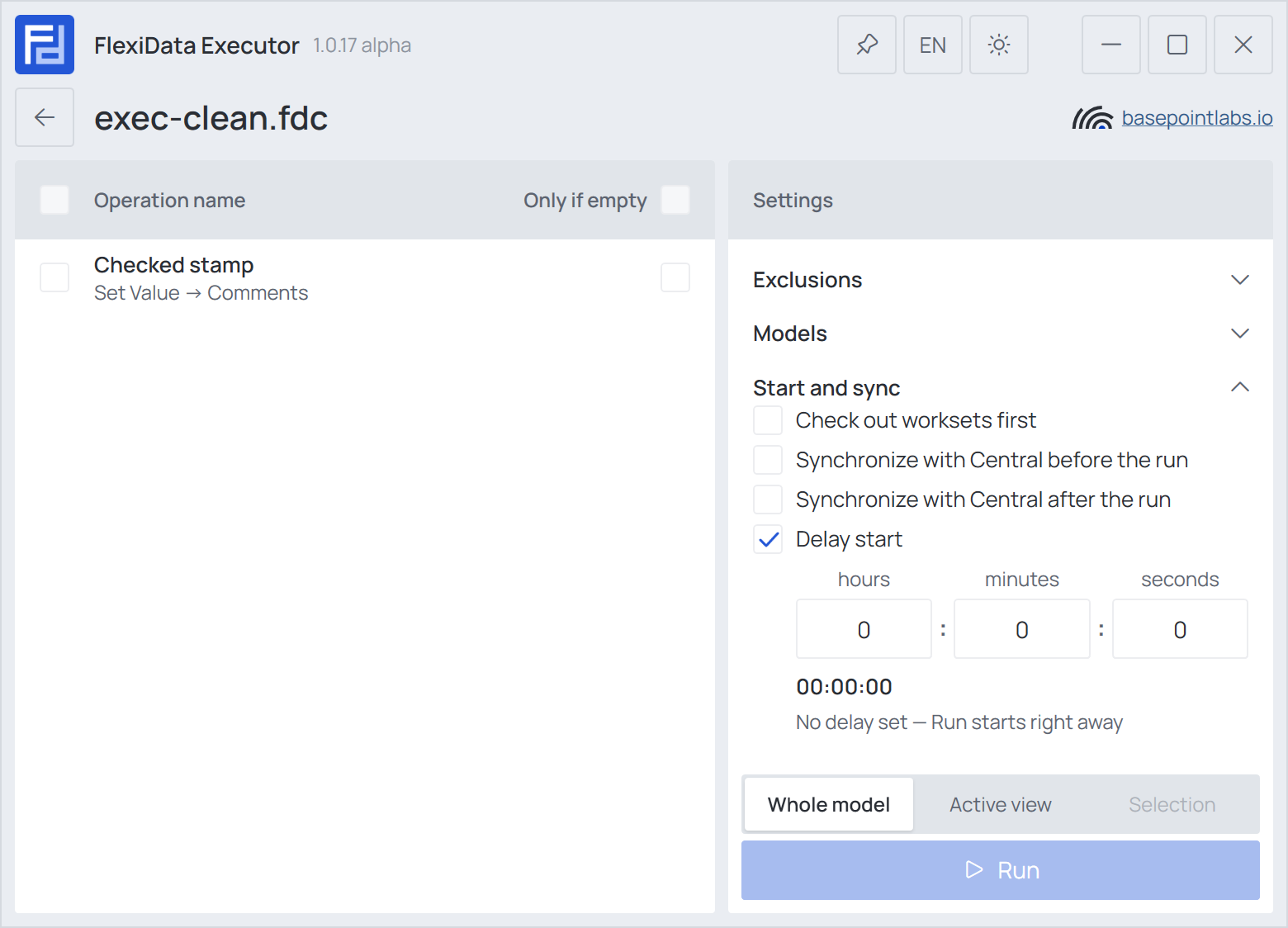Enable Synchronize with Central before the run

[x=768, y=460]
